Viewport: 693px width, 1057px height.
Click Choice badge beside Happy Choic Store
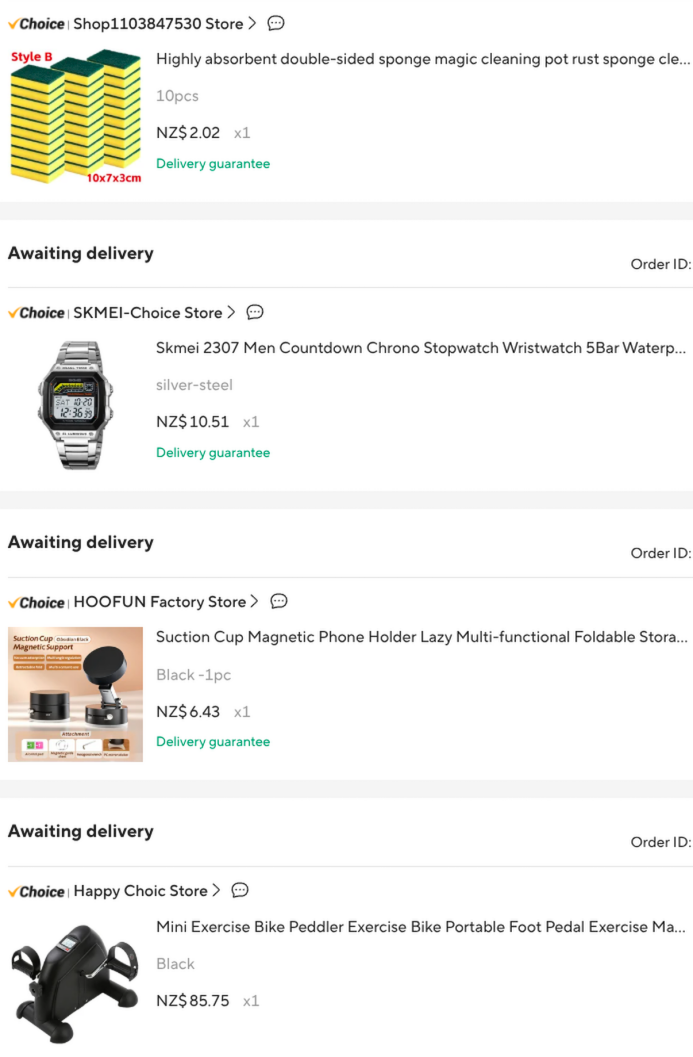pyautogui.click(x=36, y=892)
